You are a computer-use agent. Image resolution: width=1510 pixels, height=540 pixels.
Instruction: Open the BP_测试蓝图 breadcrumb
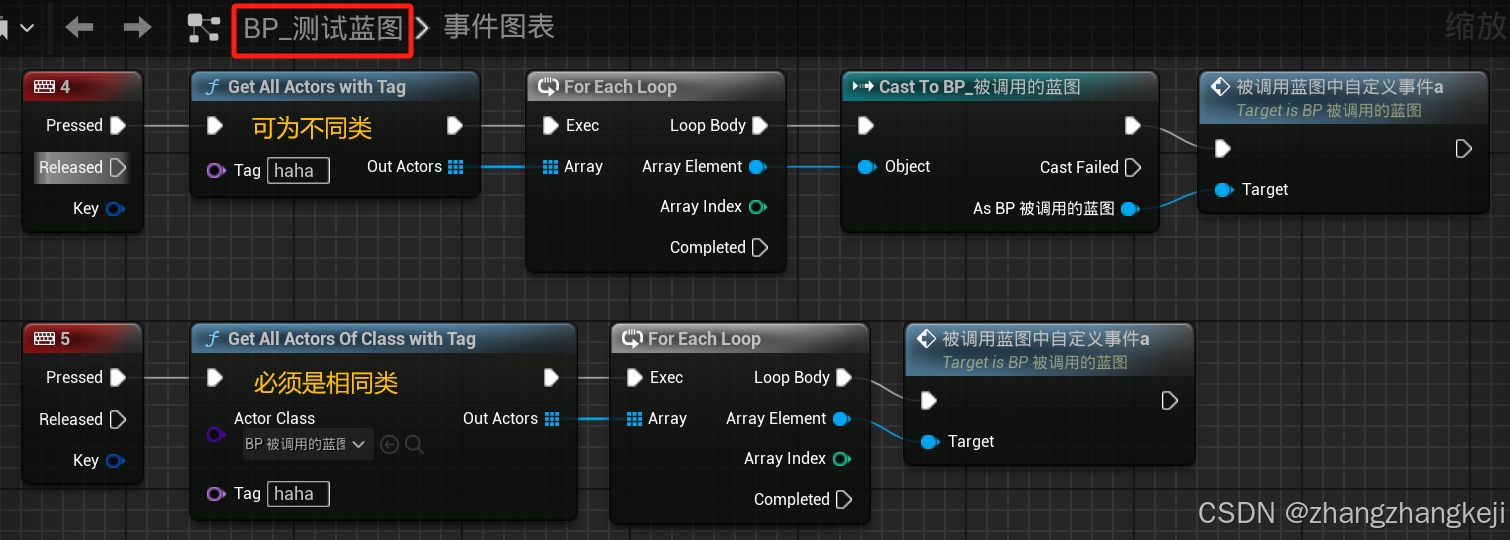(x=323, y=28)
